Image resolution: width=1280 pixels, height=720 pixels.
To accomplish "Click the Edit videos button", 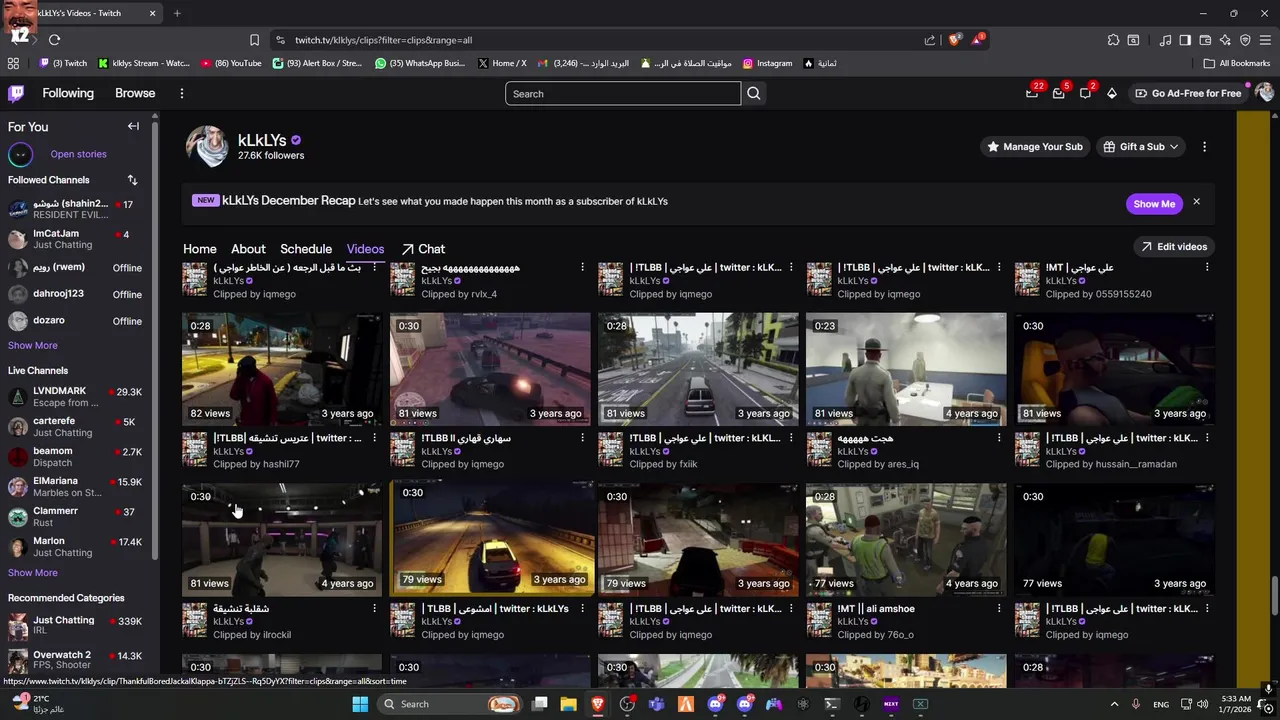I will pos(1174,246).
